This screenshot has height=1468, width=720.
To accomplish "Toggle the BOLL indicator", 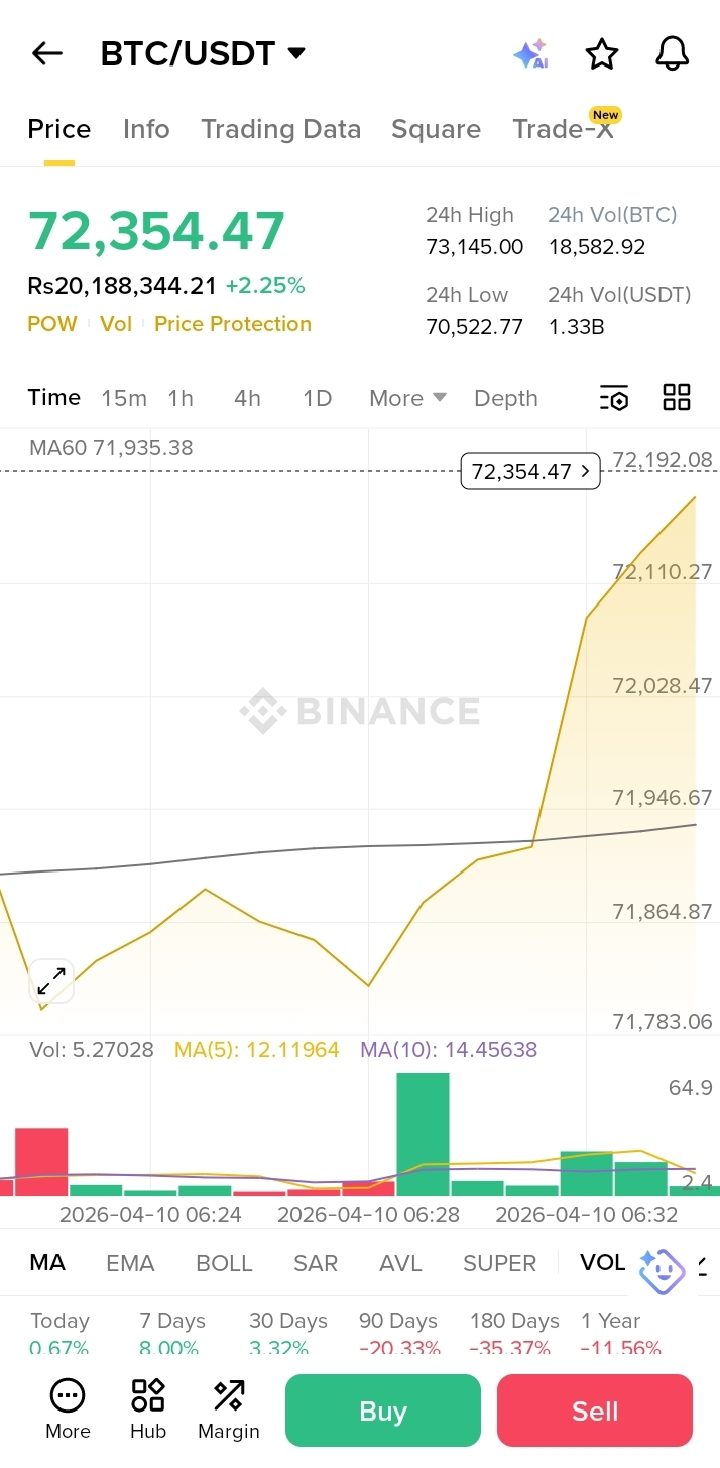I will tap(224, 1263).
